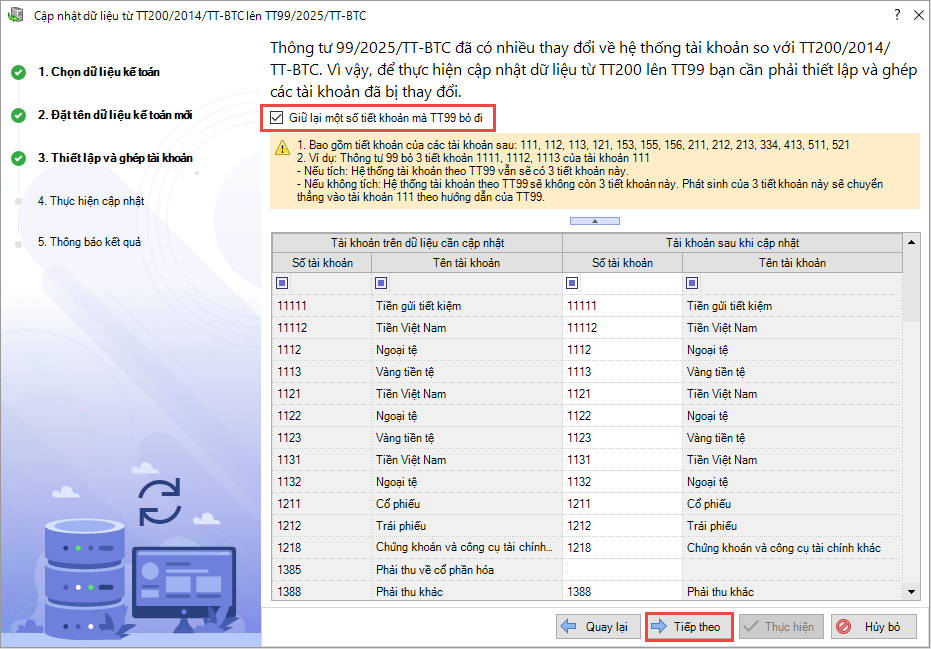Select source account 1122 cell
Screen dimensions: 931x649
(x=322, y=416)
